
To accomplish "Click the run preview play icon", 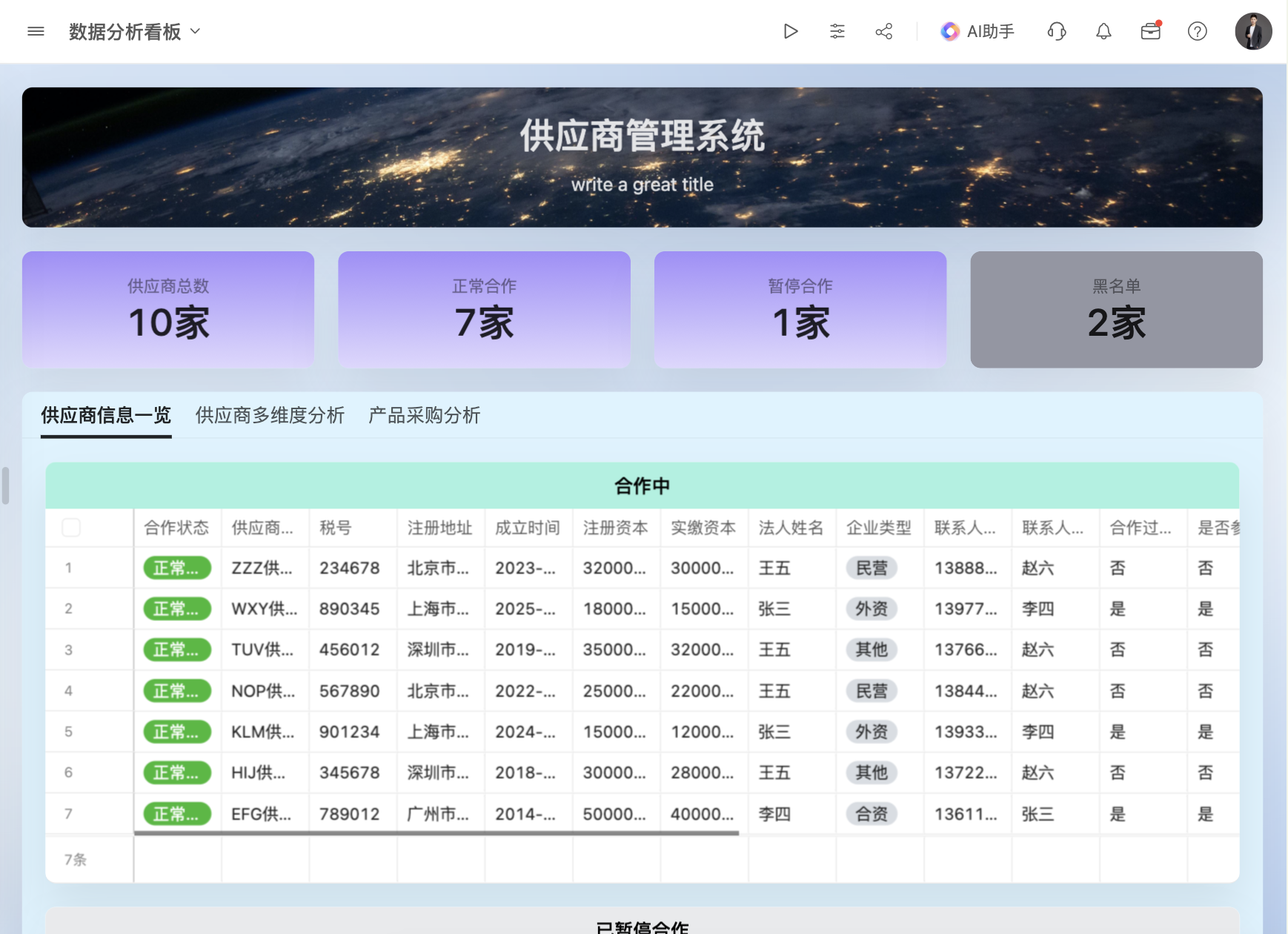I will point(791,31).
